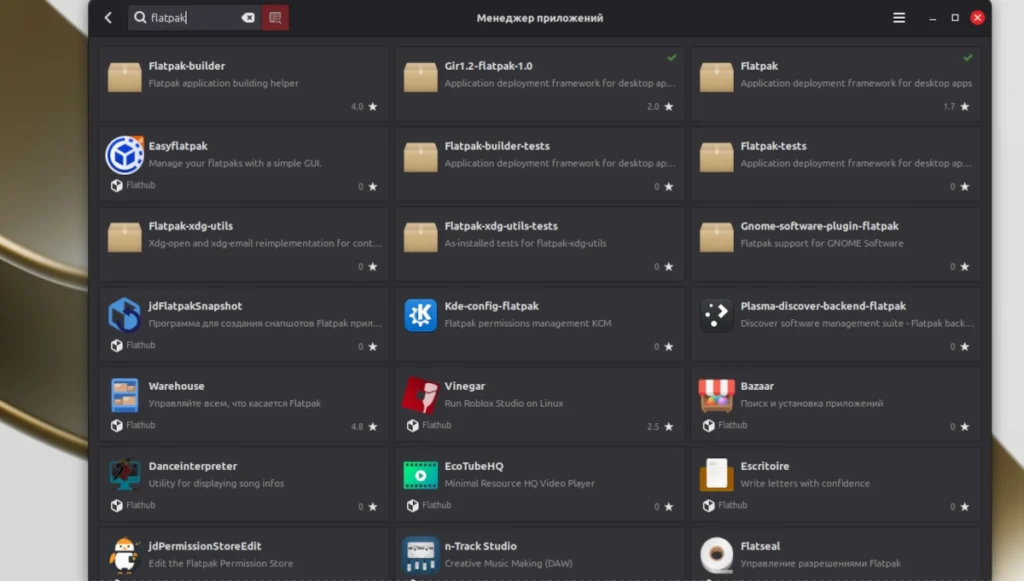
Task: Open the Warehouse title
Action: tap(176, 386)
